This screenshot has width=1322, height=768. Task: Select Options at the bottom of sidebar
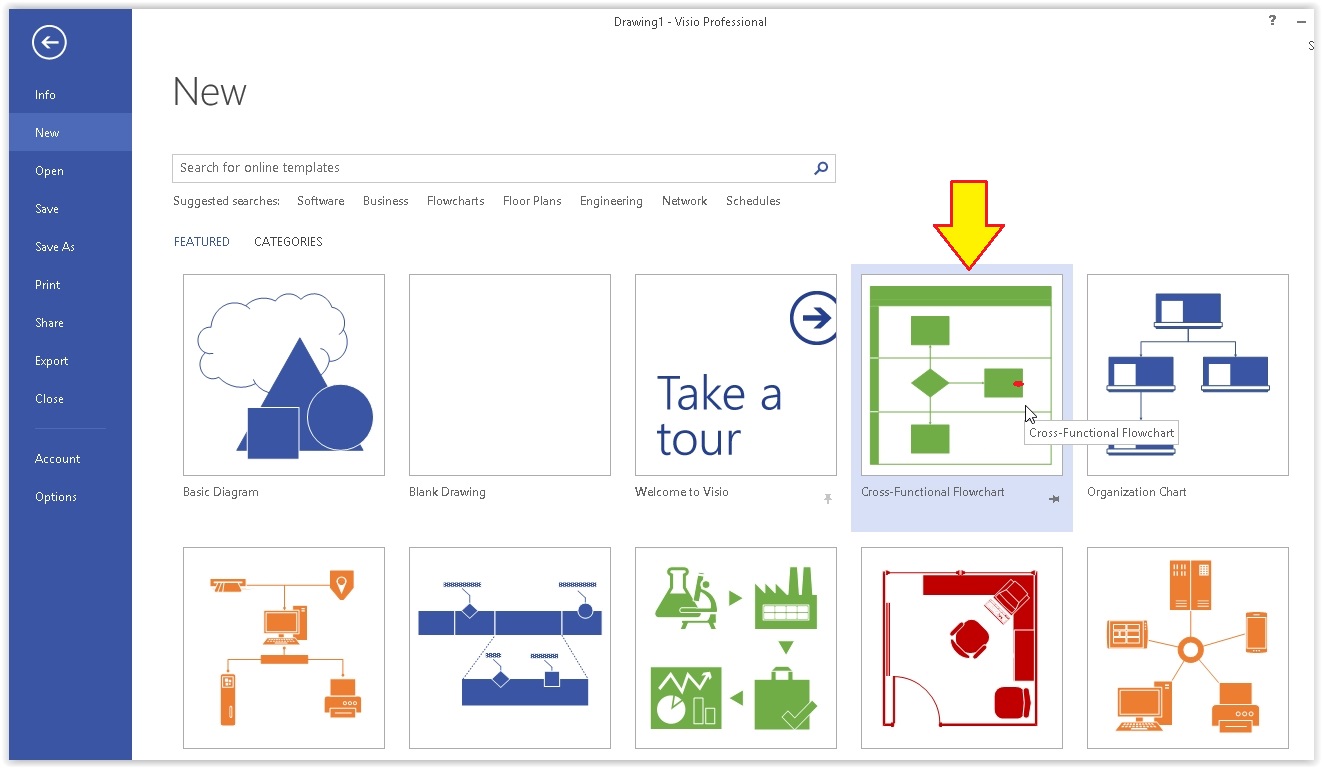[56, 496]
